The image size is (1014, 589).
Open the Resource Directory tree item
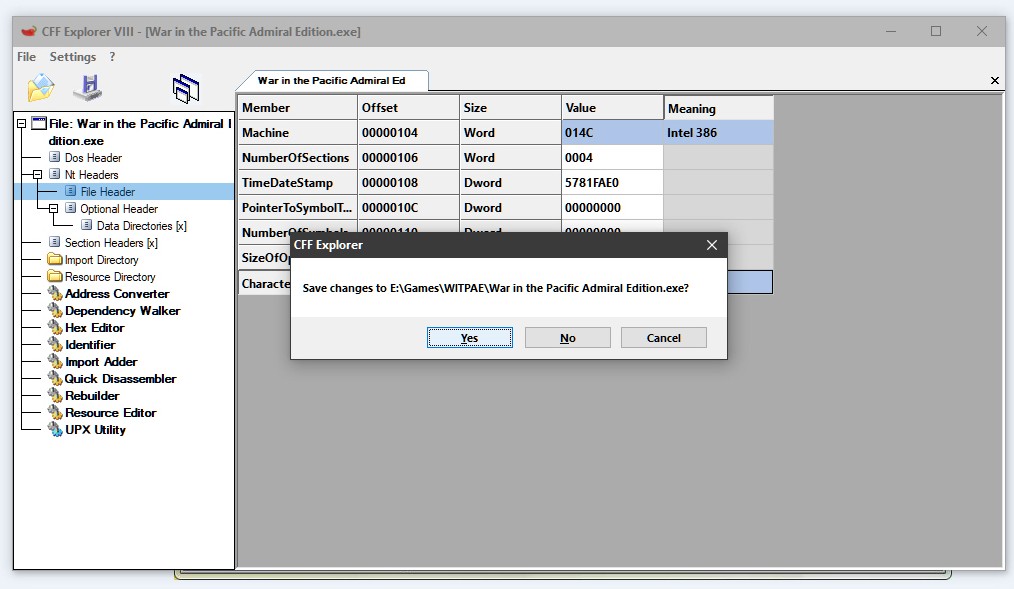(x=110, y=277)
